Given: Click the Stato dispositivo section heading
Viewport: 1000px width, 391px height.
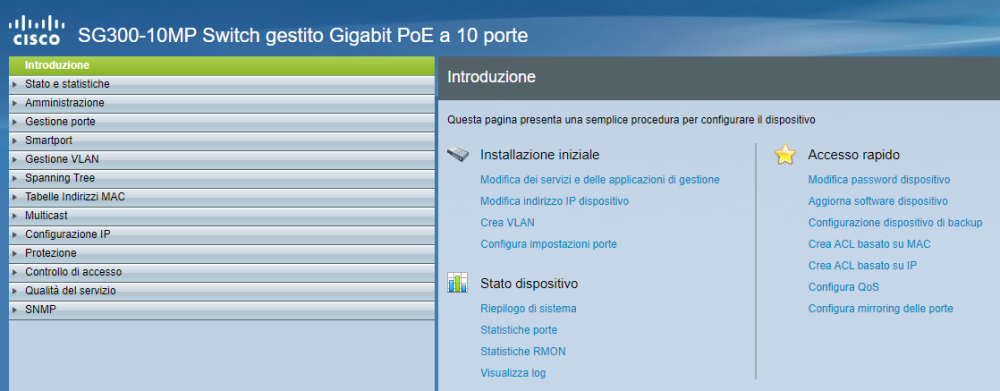Looking at the screenshot, I should 529,283.
